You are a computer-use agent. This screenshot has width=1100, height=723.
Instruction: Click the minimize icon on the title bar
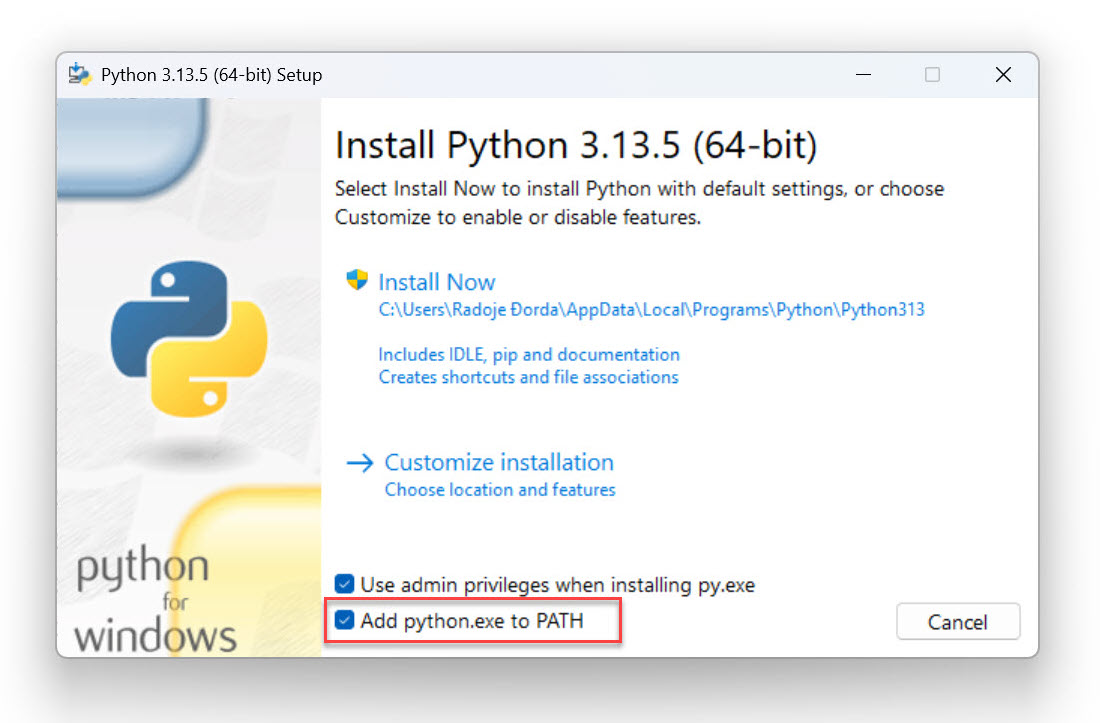863,74
